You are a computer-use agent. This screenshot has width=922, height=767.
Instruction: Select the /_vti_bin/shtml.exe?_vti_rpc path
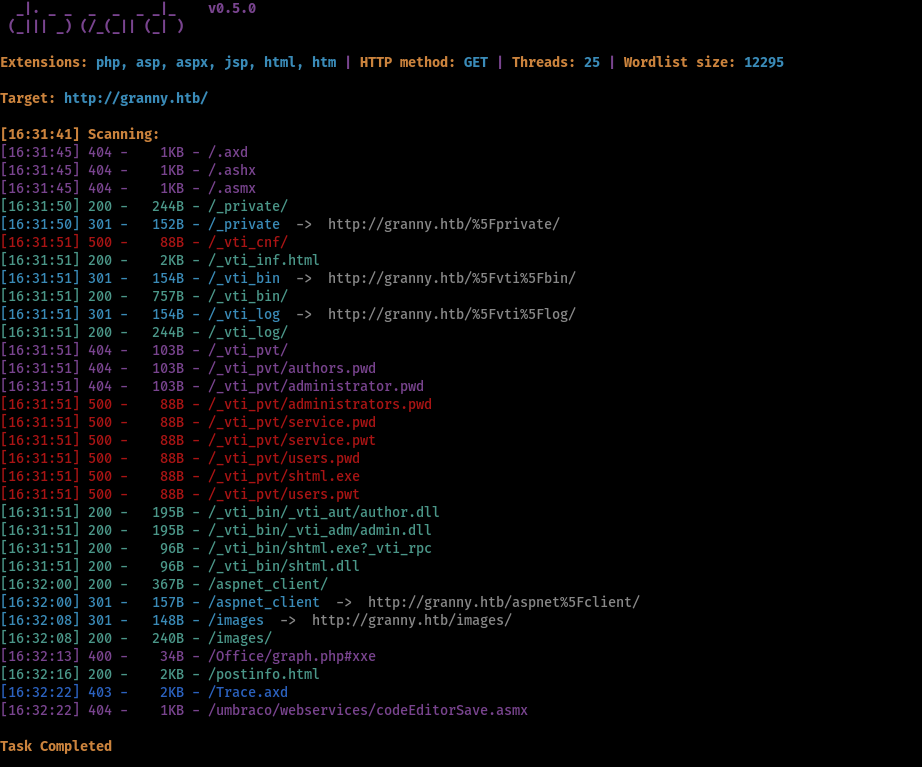point(319,548)
